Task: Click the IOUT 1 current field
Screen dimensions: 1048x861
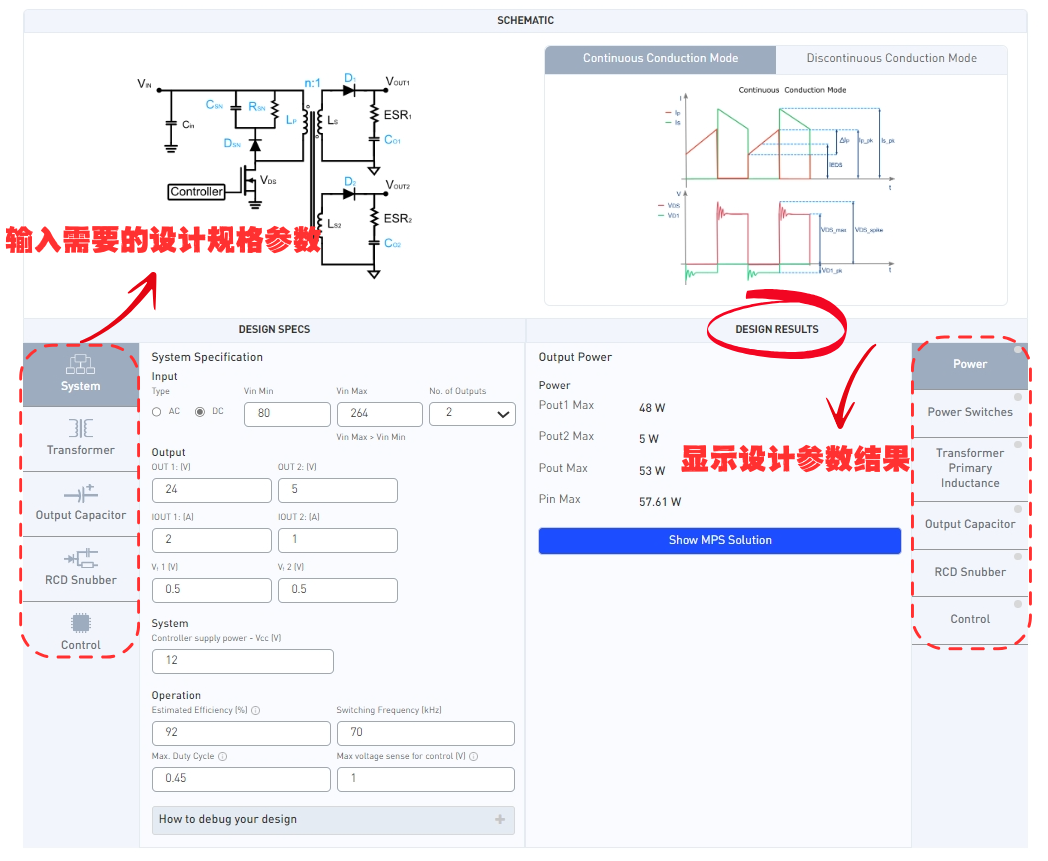Action: 212,540
